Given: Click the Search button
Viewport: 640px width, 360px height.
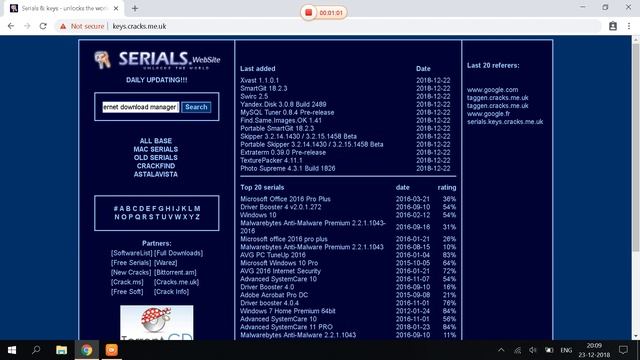Looking at the screenshot, I should pos(196,107).
